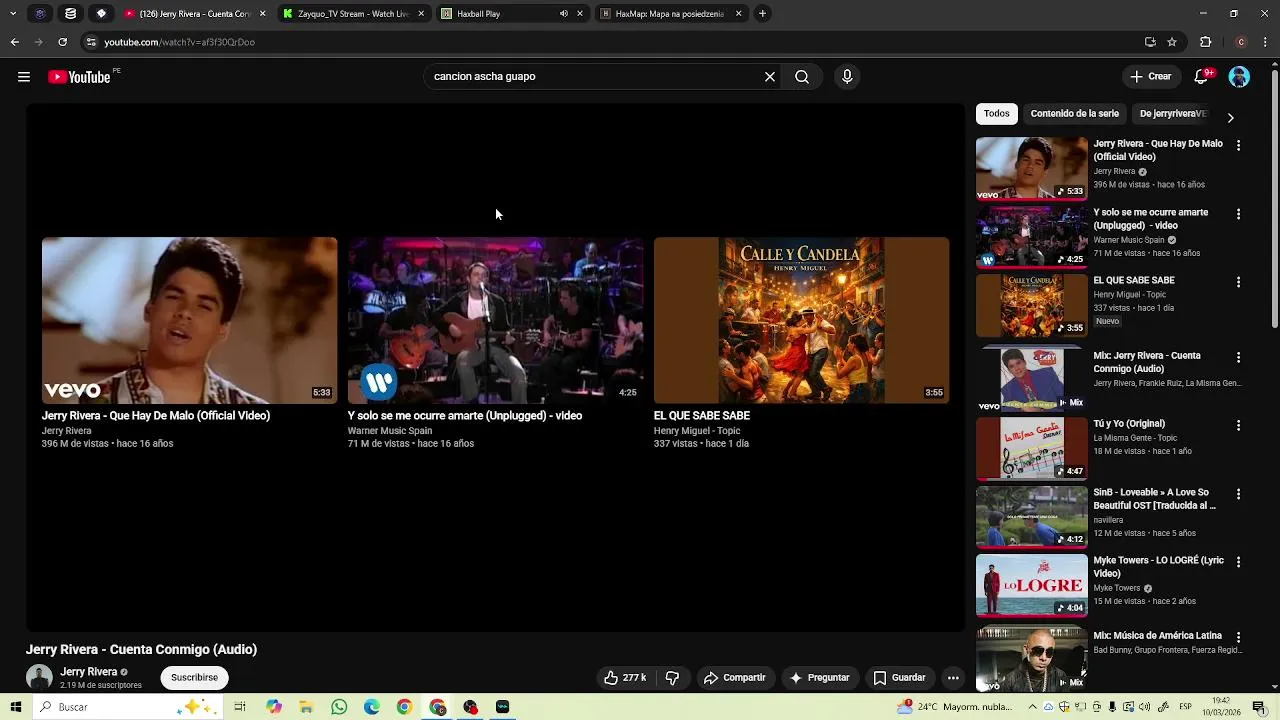Viewport: 1280px width, 720px height.
Task: Open options for Mix Música de América Latina
Action: click(1238, 637)
